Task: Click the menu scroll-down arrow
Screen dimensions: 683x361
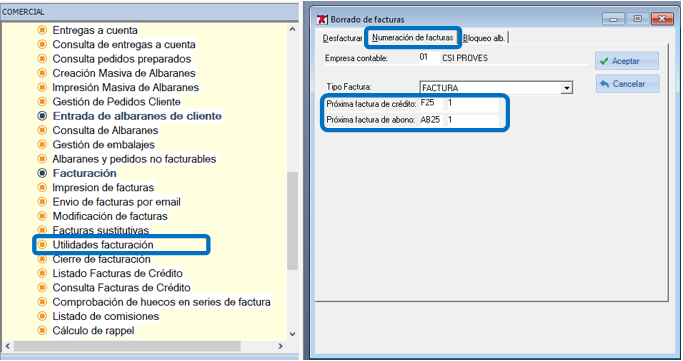Action: [x=292, y=334]
